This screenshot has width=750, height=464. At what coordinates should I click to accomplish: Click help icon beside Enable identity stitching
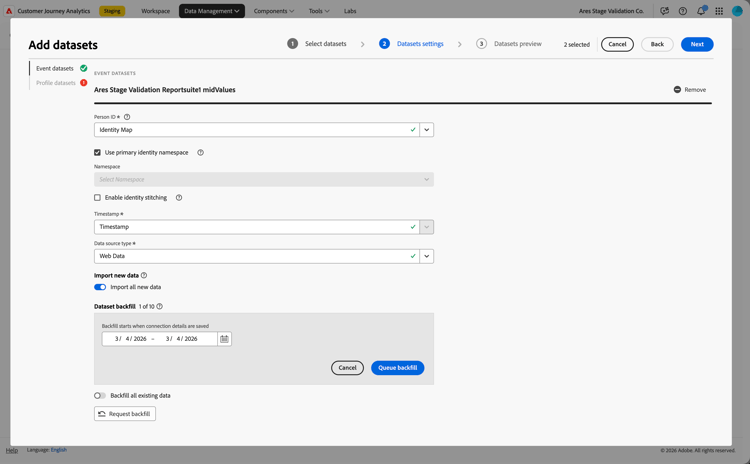pyautogui.click(x=179, y=198)
